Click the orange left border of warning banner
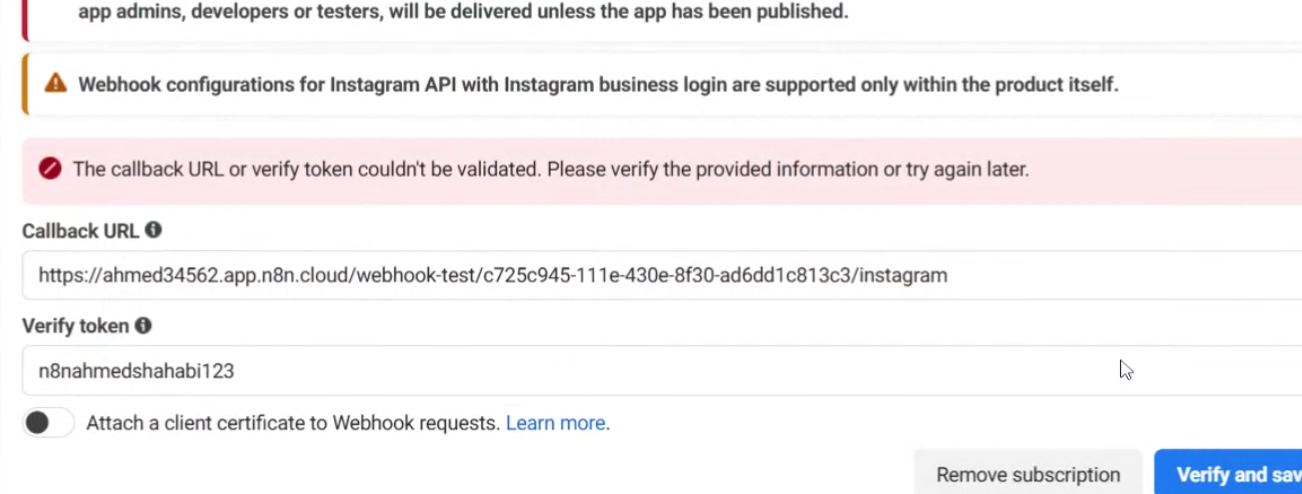The image size is (1302, 494). (x=24, y=84)
